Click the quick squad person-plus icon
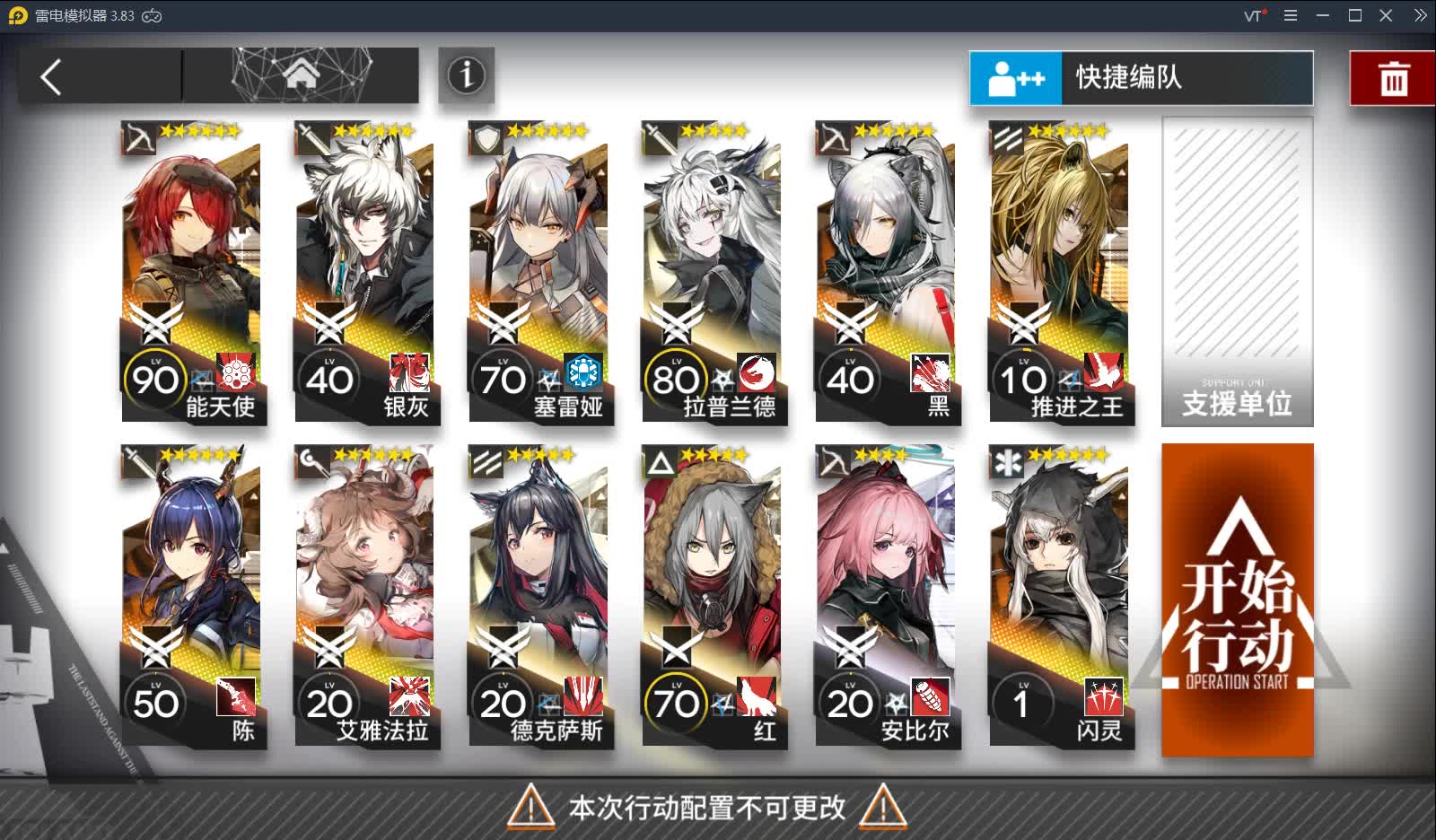 point(1016,79)
